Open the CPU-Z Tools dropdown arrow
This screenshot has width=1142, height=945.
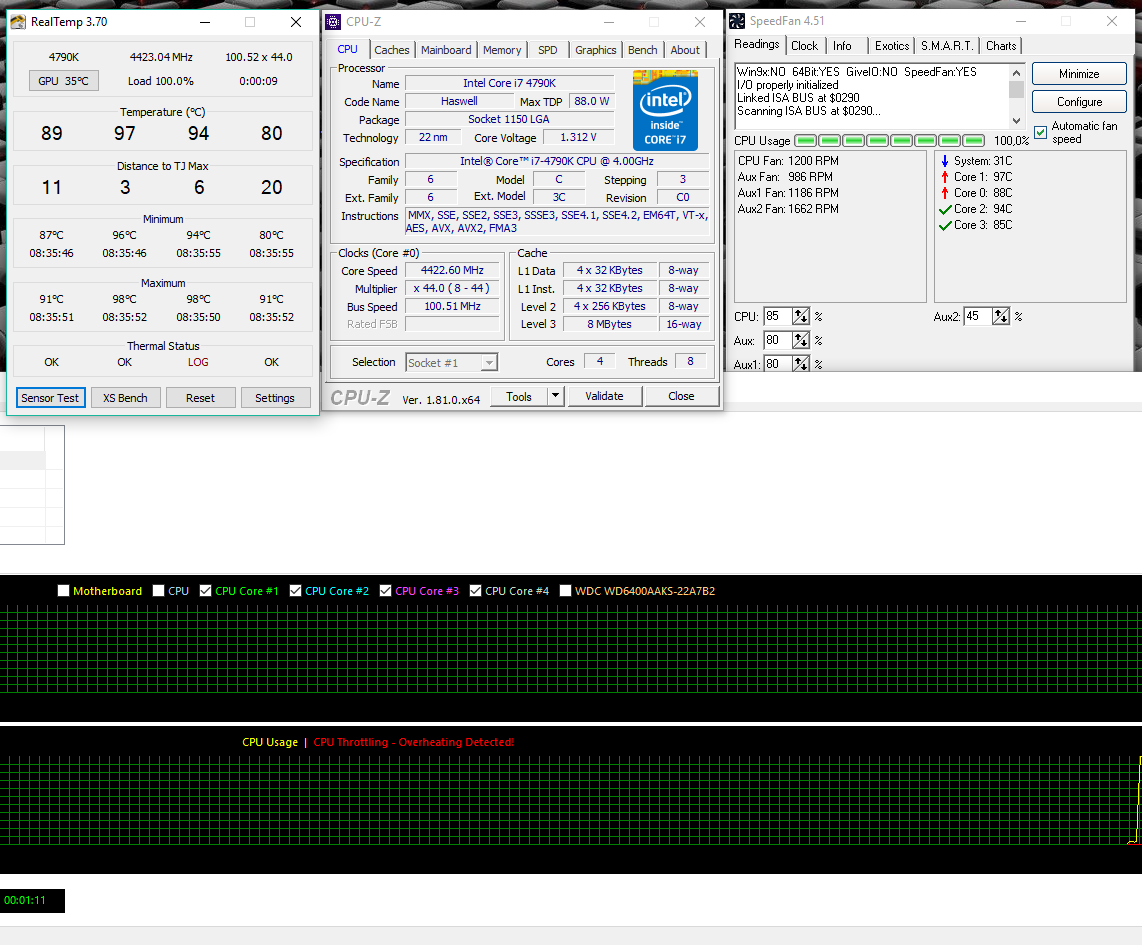[555, 396]
